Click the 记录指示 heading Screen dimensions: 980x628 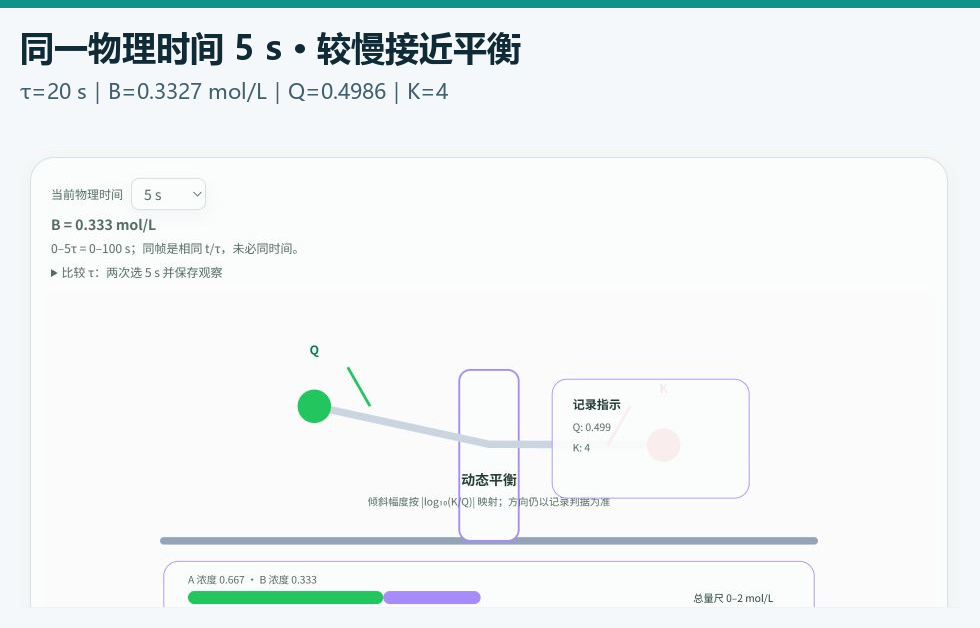[x=597, y=405]
